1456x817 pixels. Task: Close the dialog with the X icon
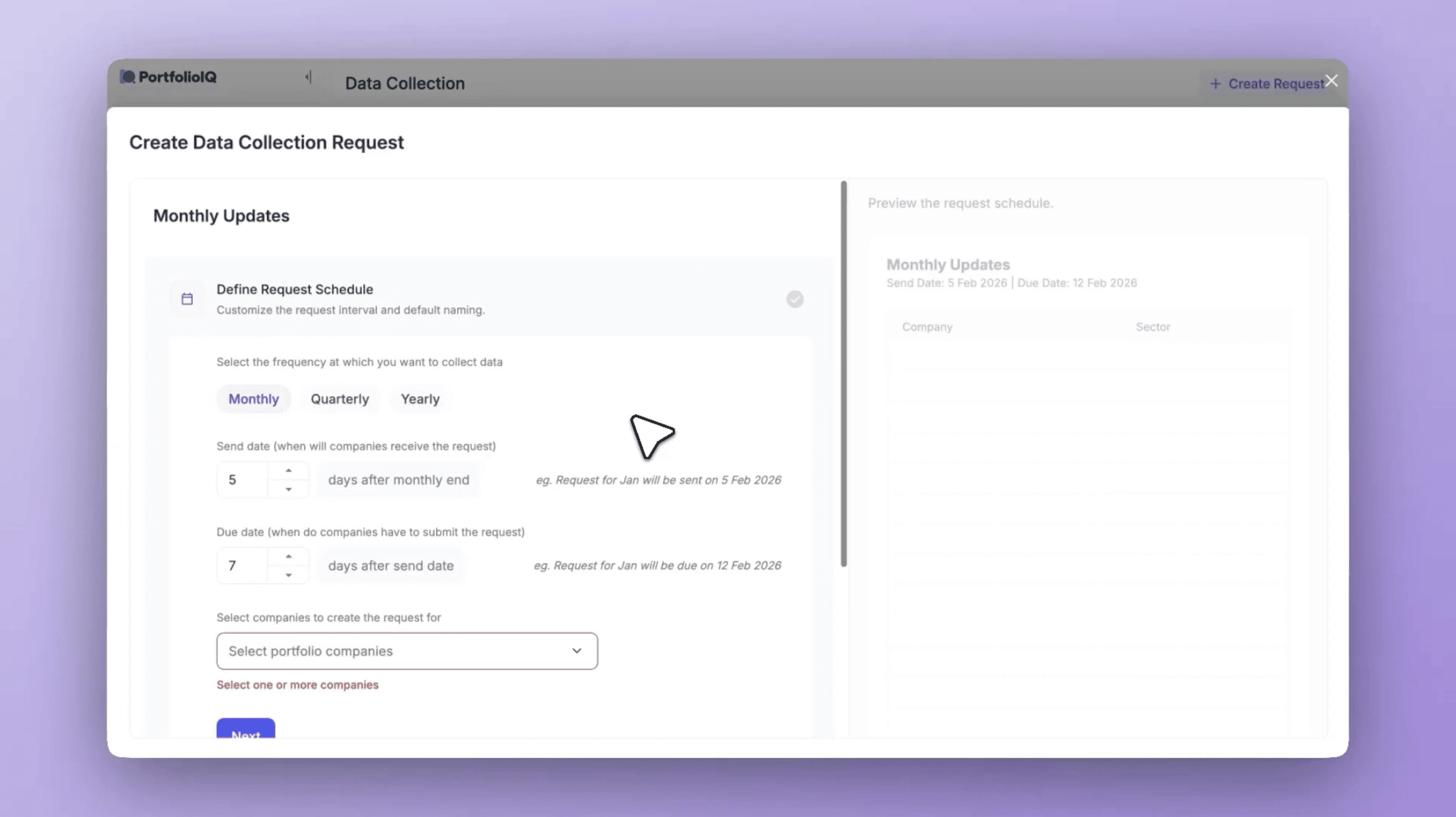point(1331,81)
